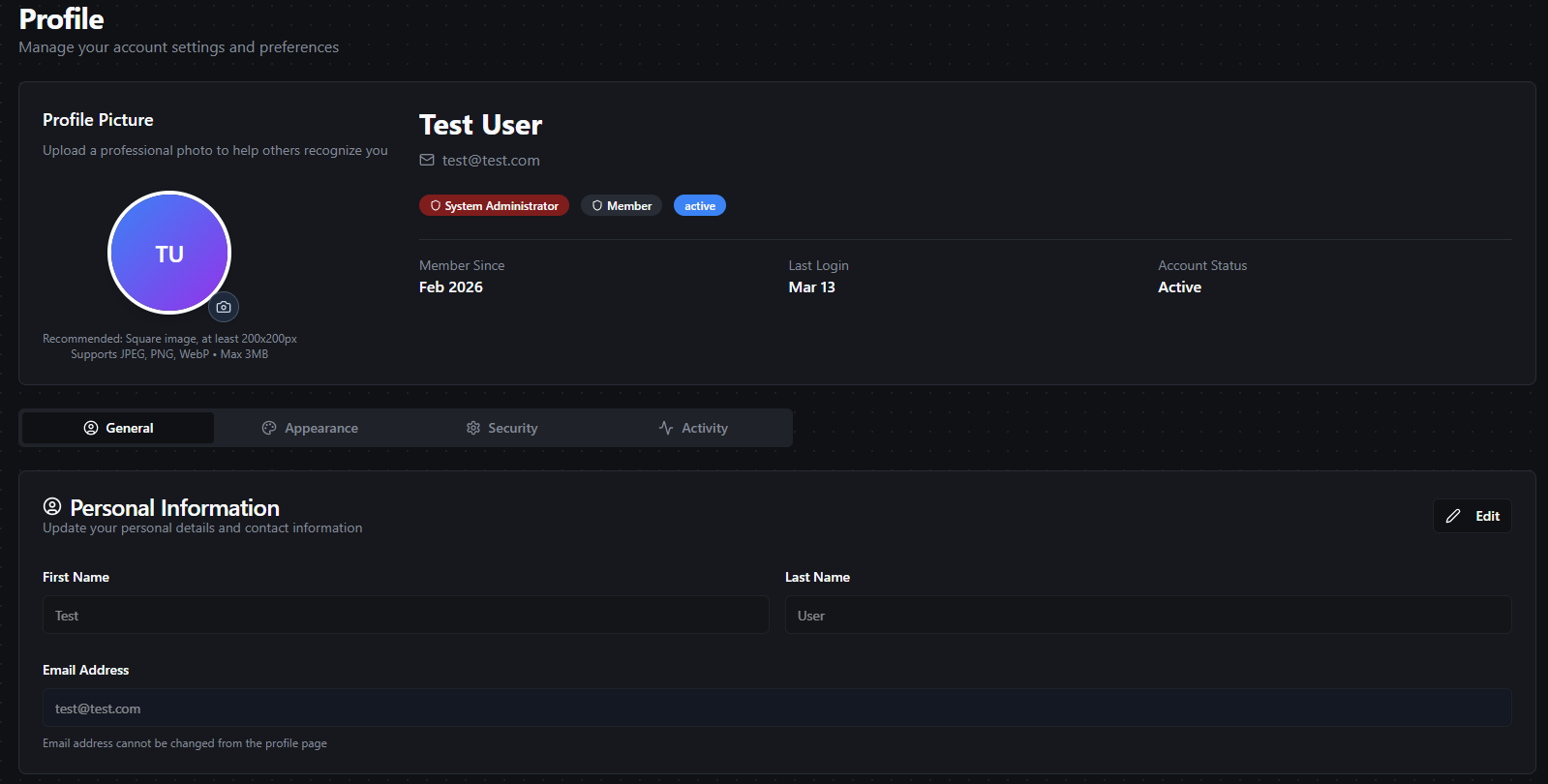Switch to the Appearance tab

pos(310,428)
